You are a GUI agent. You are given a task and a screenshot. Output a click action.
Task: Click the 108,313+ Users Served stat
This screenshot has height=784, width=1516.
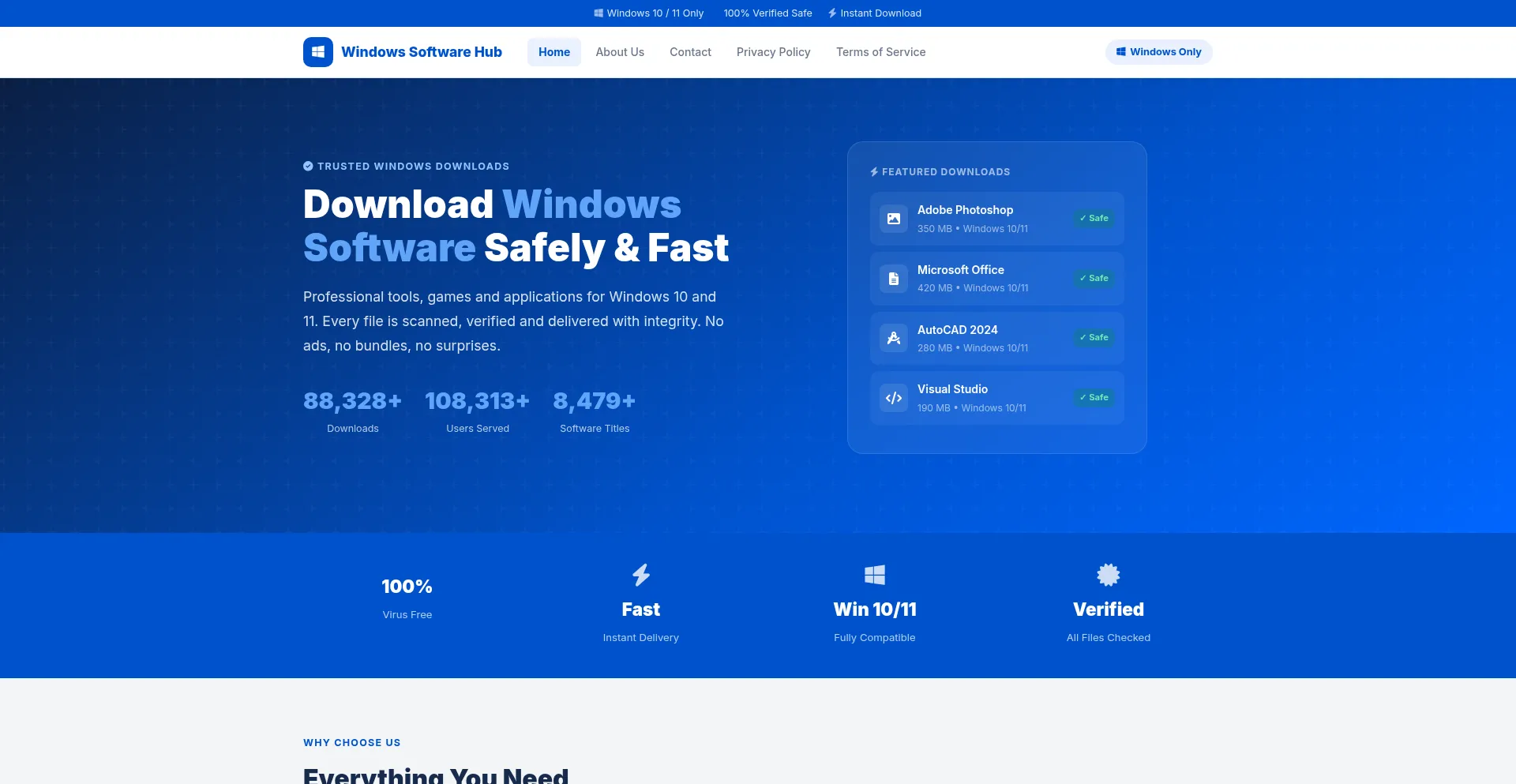tap(478, 411)
